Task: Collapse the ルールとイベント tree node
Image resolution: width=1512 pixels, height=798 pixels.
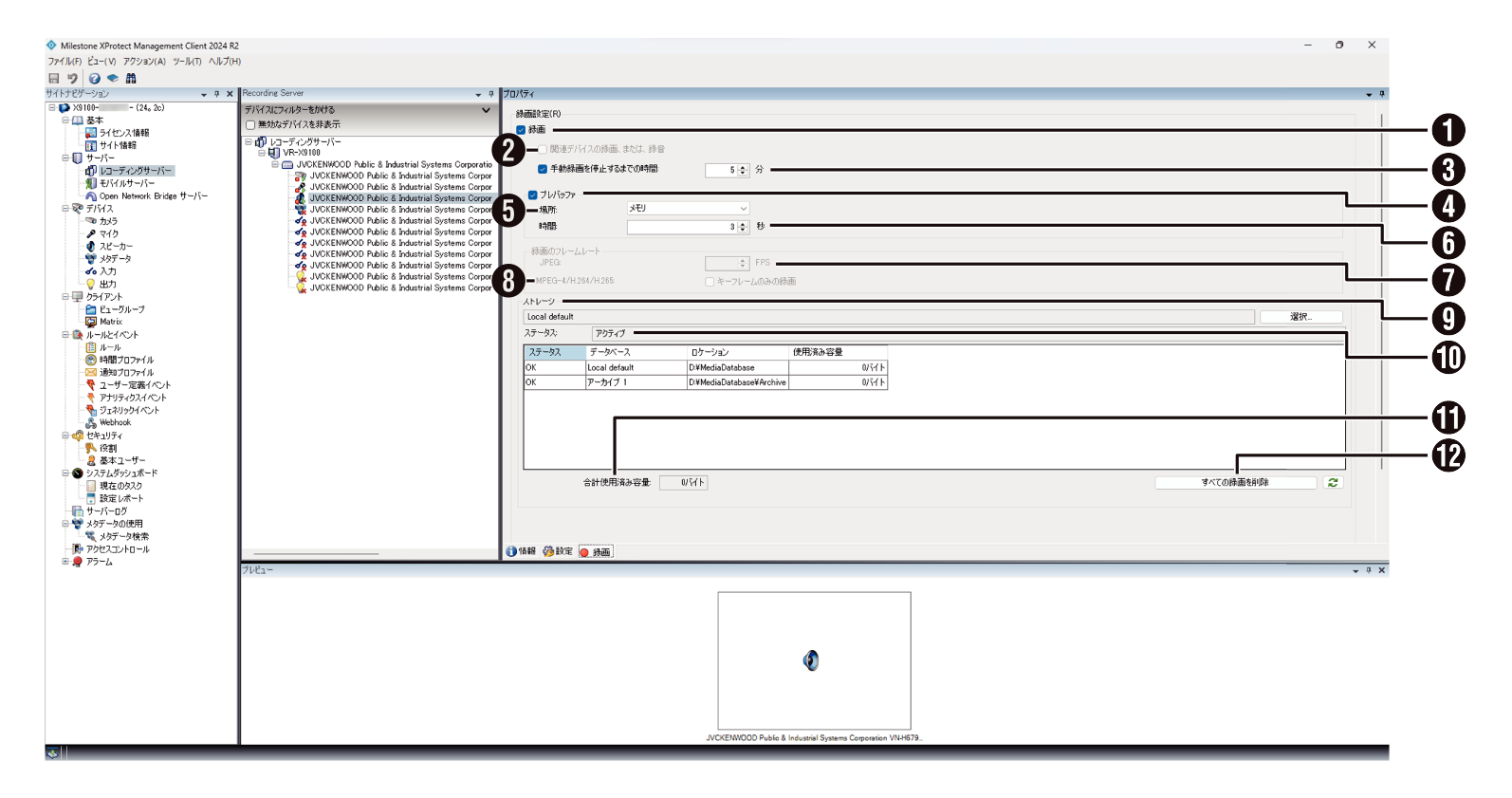Action: pyautogui.click(x=65, y=334)
